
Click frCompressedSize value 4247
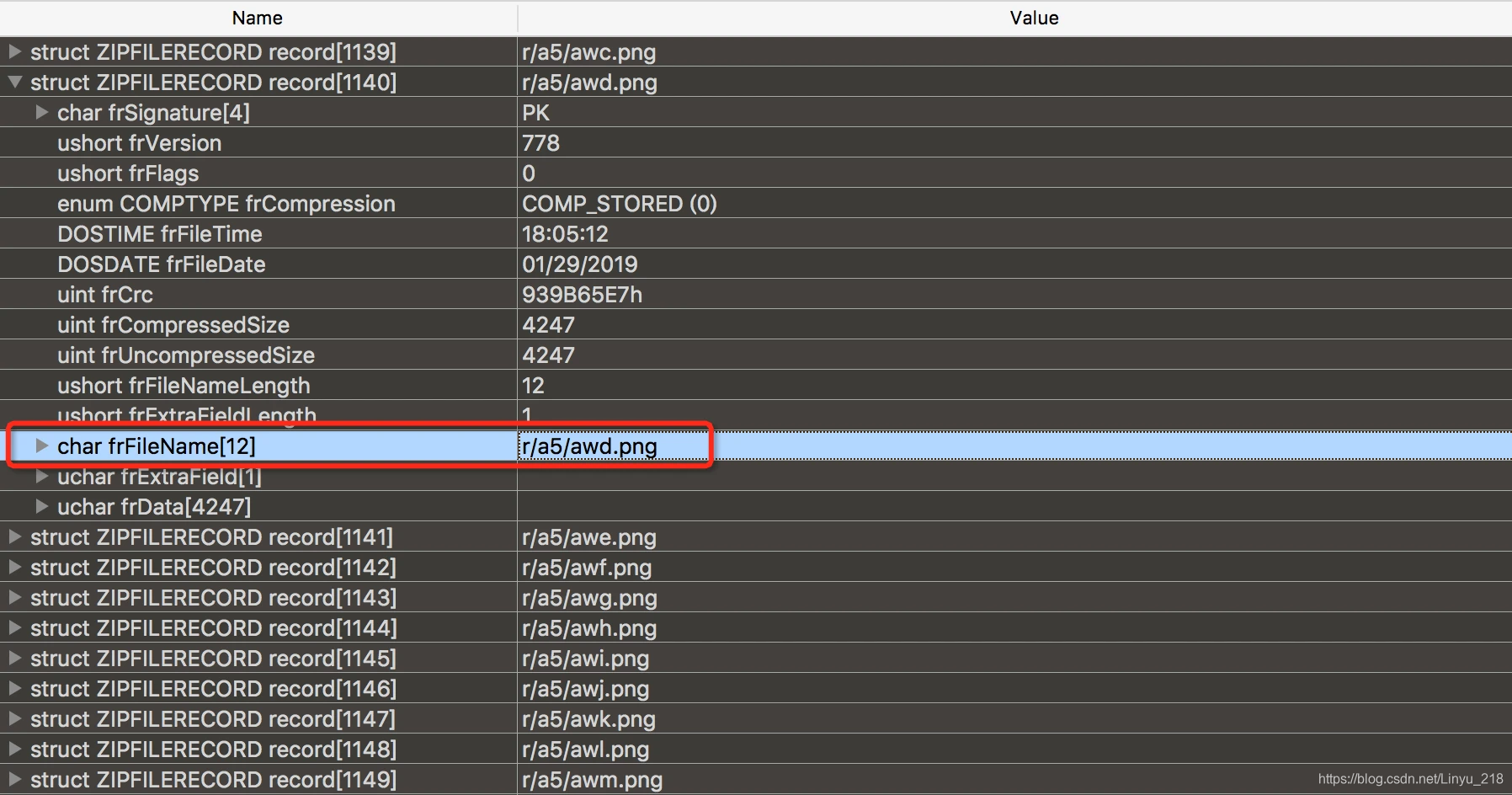[548, 325]
